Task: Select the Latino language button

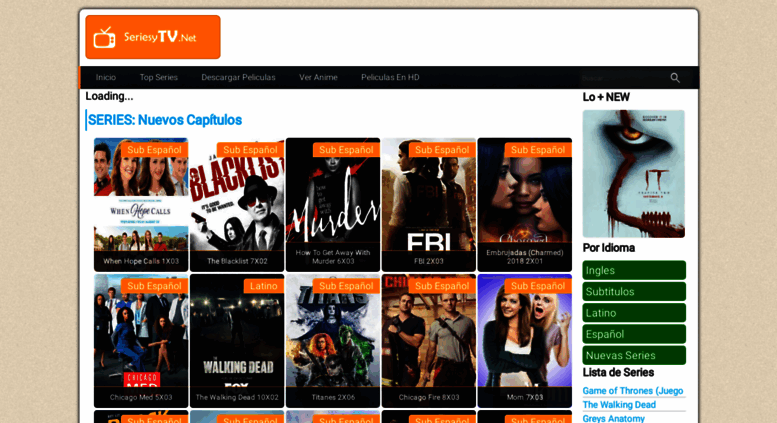Action: (x=634, y=313)
